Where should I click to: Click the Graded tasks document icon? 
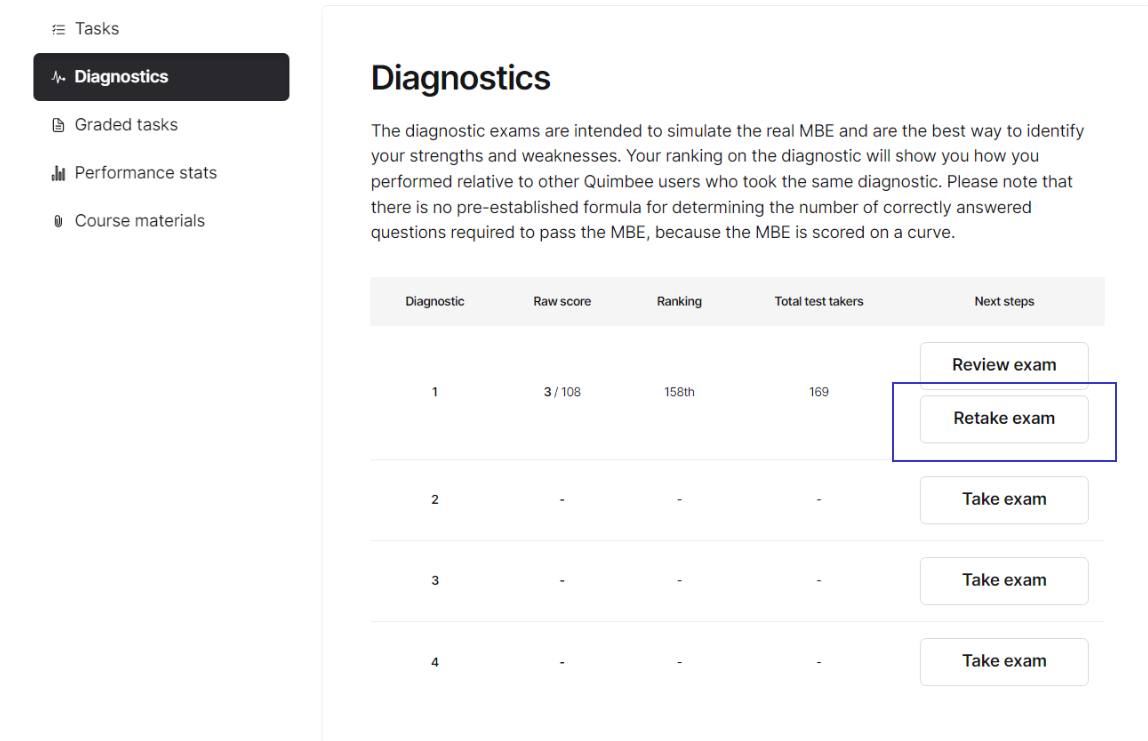click(59, 125)
